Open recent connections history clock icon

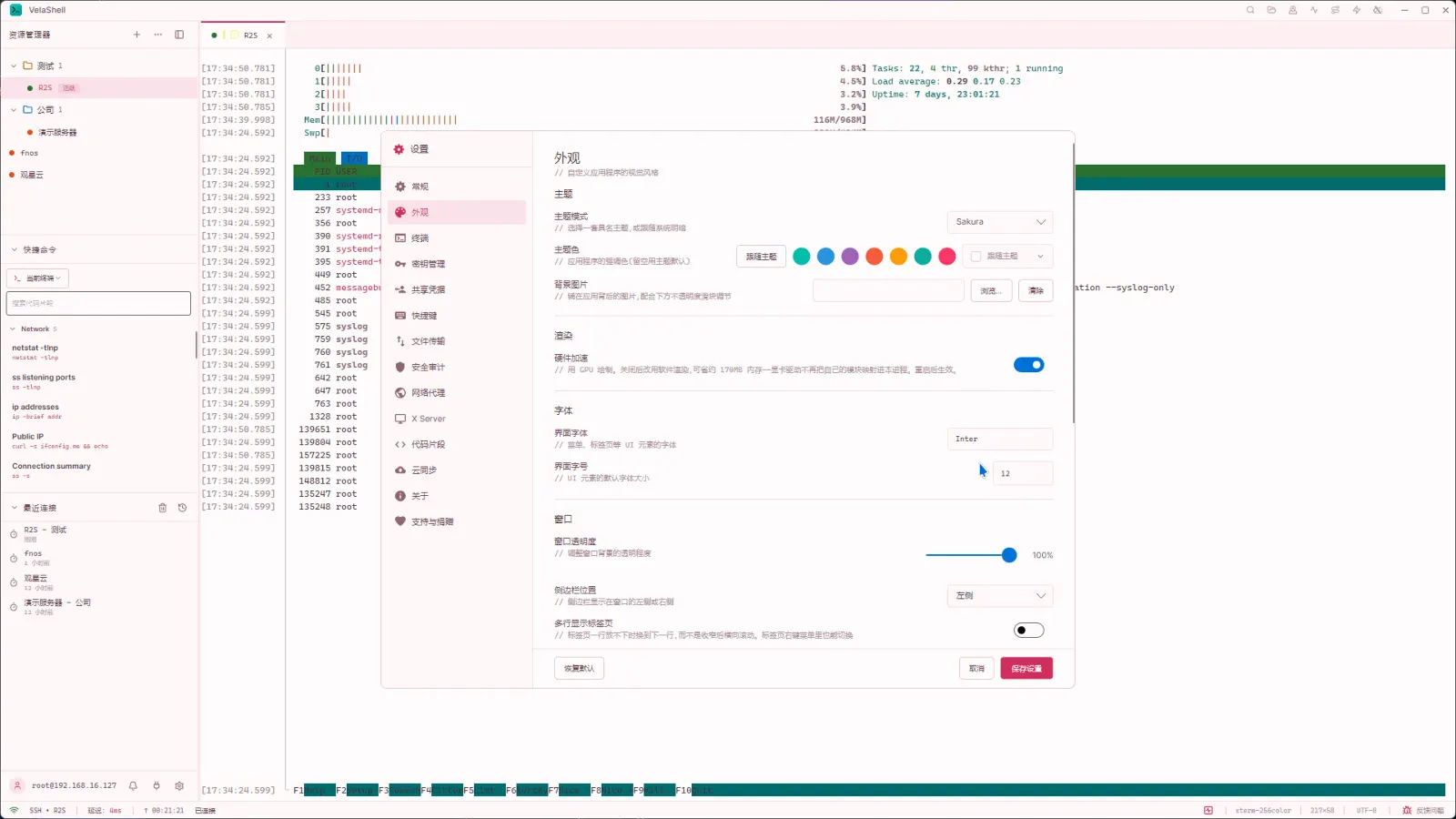click(182, 508)
